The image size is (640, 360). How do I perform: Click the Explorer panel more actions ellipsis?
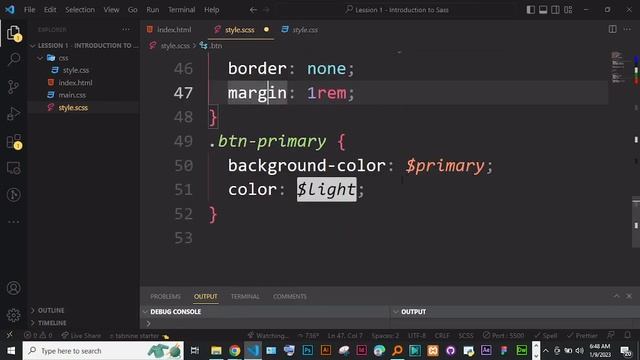click(x=126, y=29)
